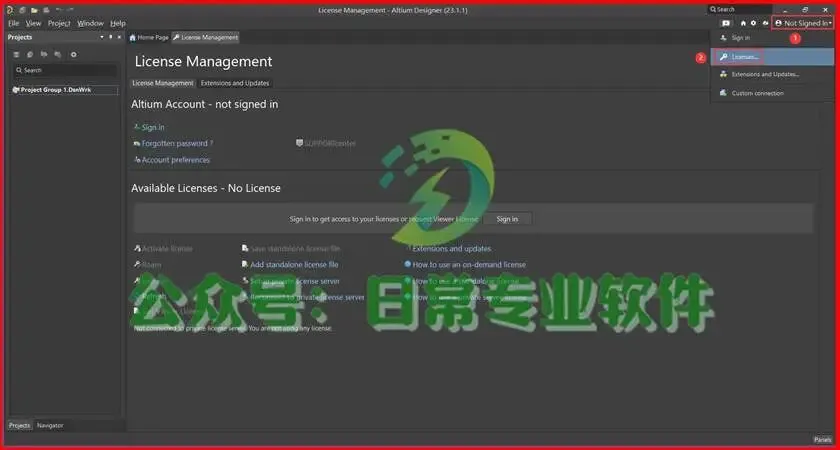Choose Sign in from the account menu
The width and height of the screenshot is (840, 450).
point(772,38)
